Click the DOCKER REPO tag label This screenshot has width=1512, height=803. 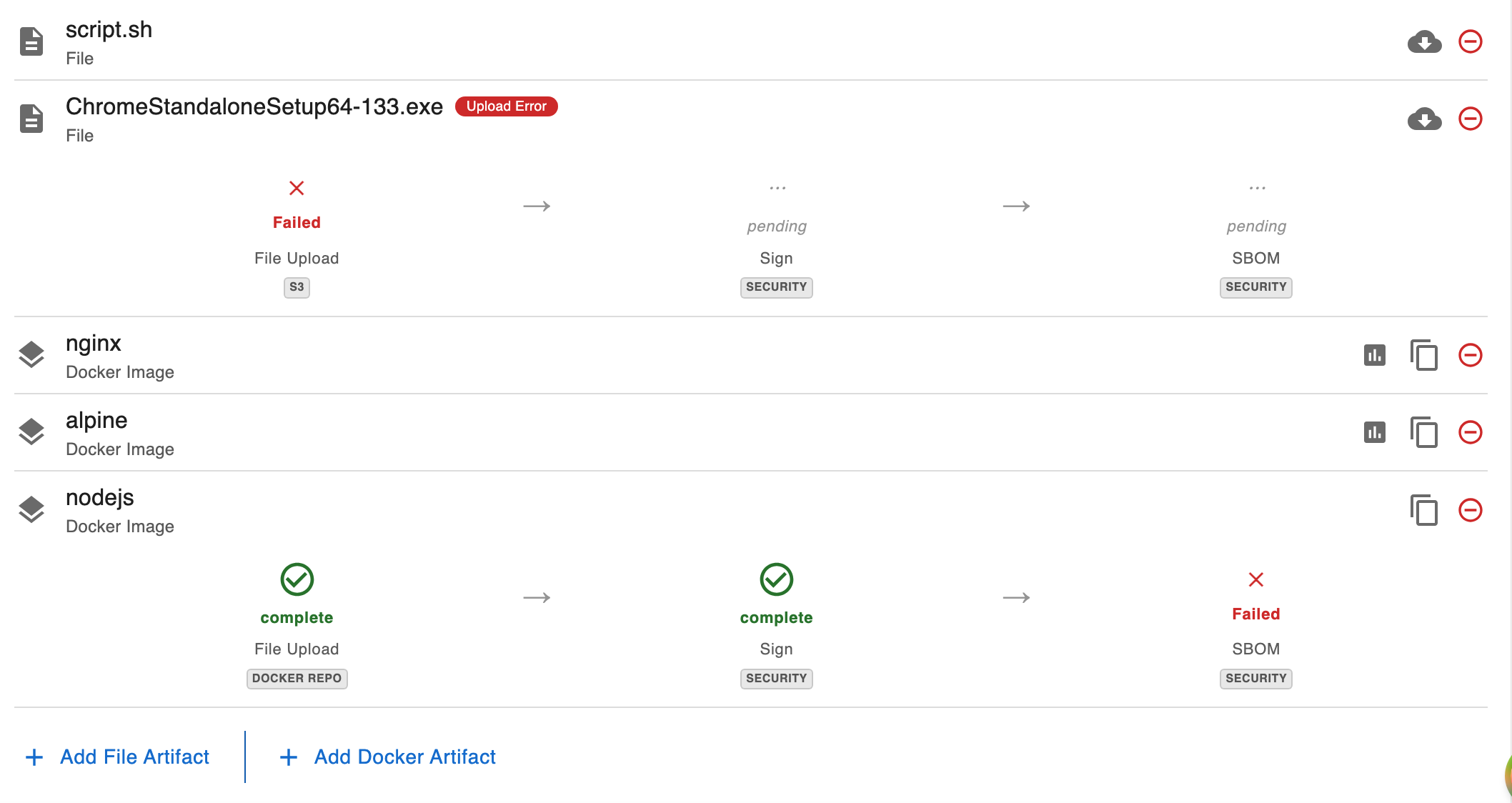pyautogui.click(x=297, y=678)
